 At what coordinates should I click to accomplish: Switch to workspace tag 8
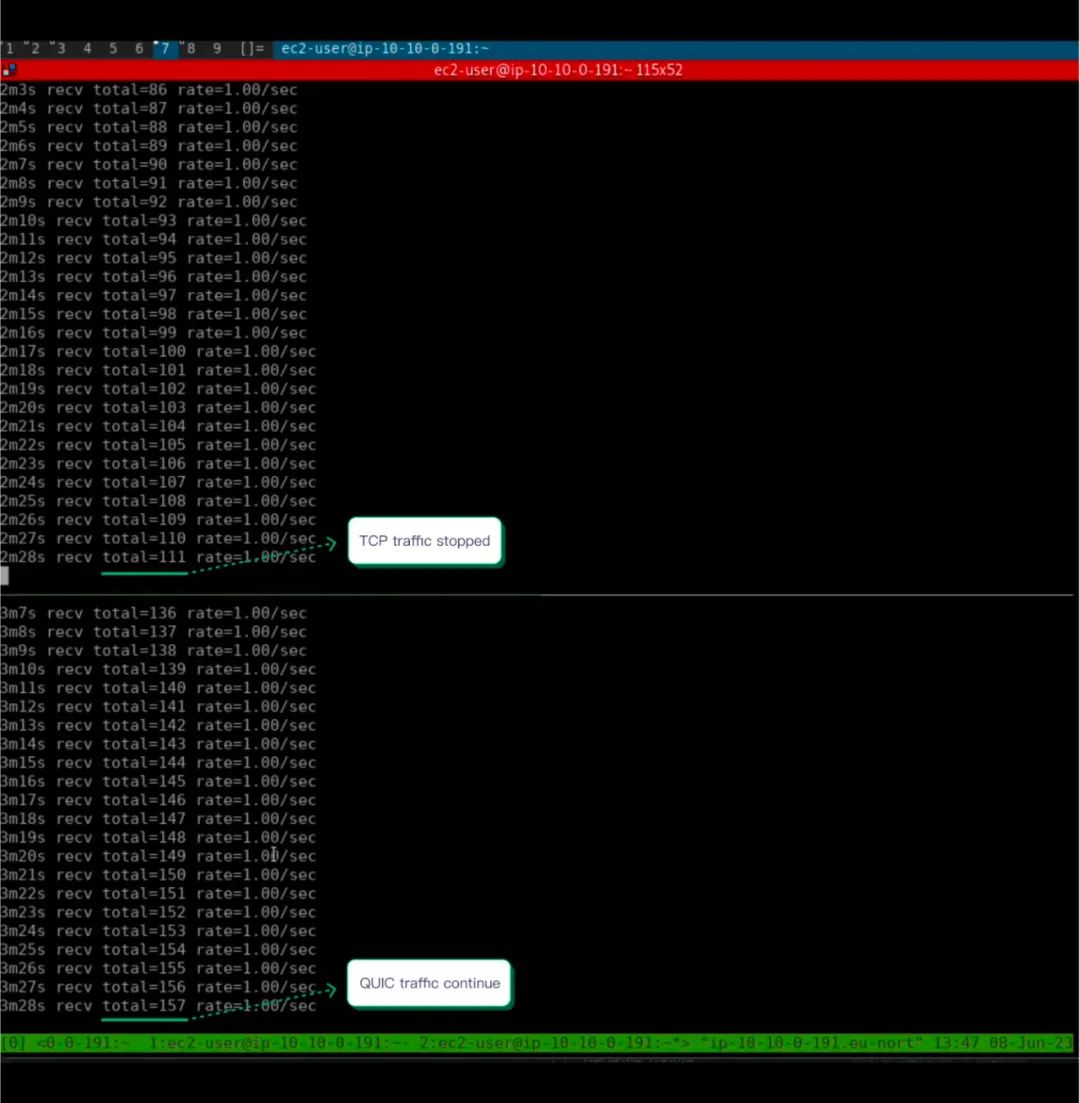coord(190,49)
